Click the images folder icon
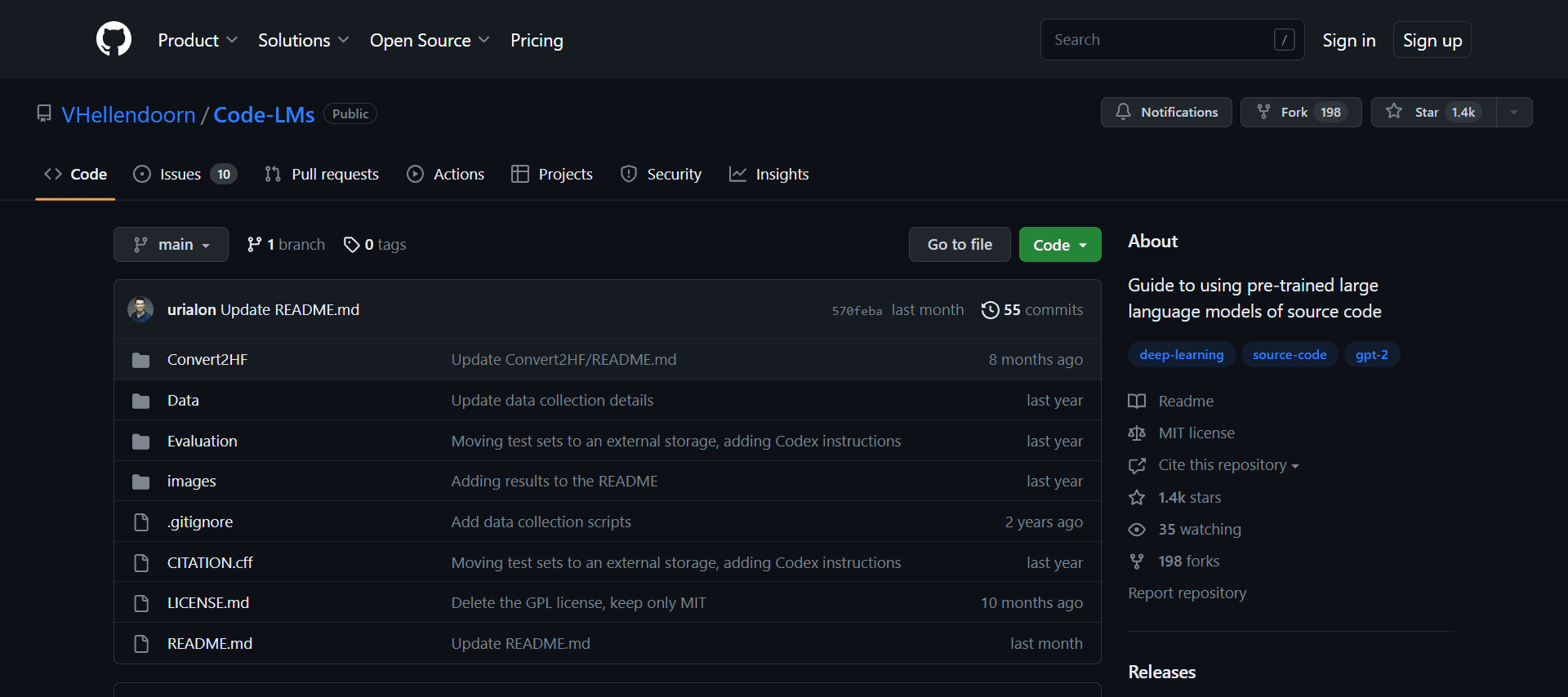This screenshot has height=697, width=1568. pos(141,482)
